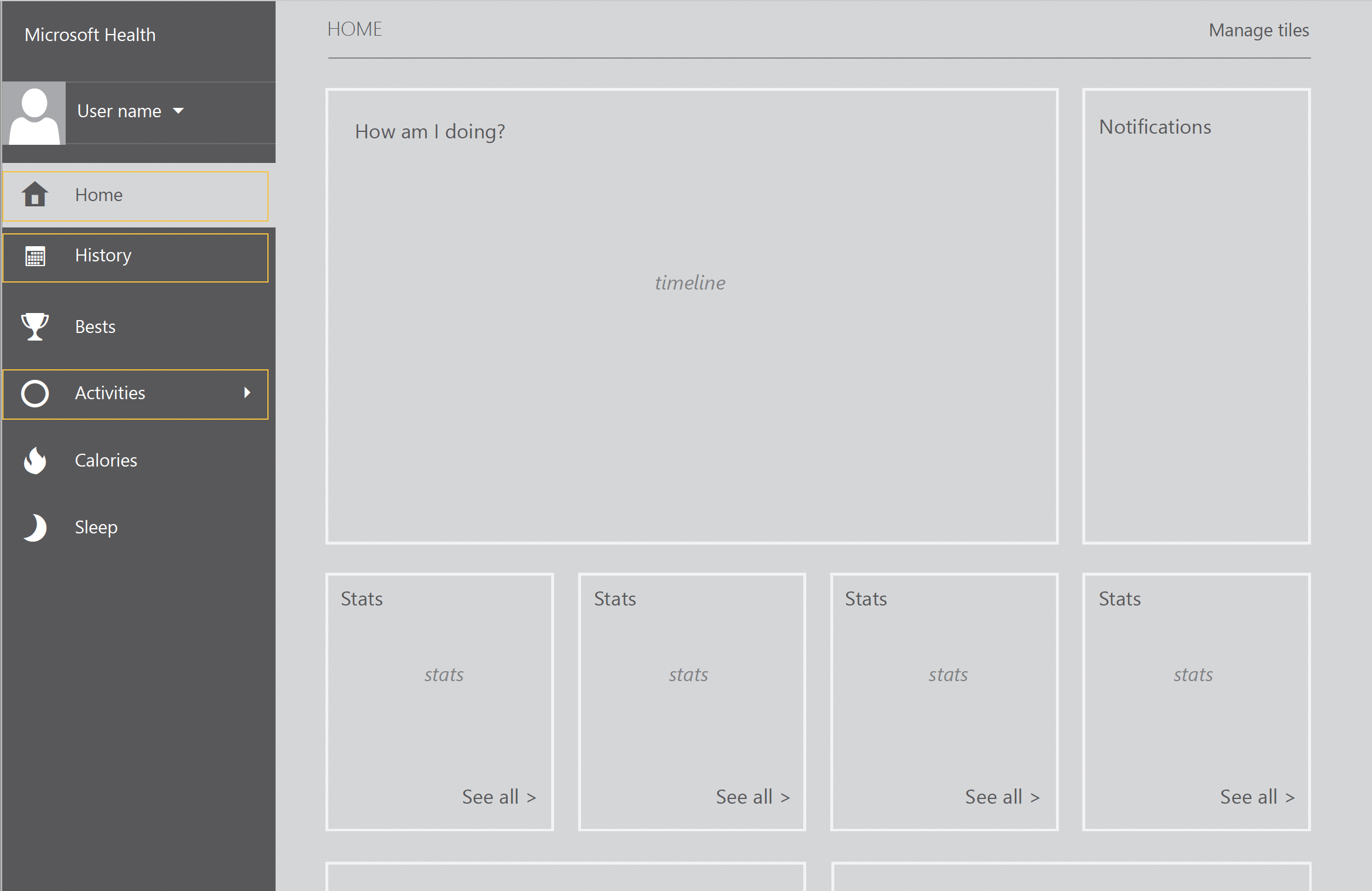Click See all in second Stats tile
Screen dimensions: 1372x891
click(x=752, y=797)
